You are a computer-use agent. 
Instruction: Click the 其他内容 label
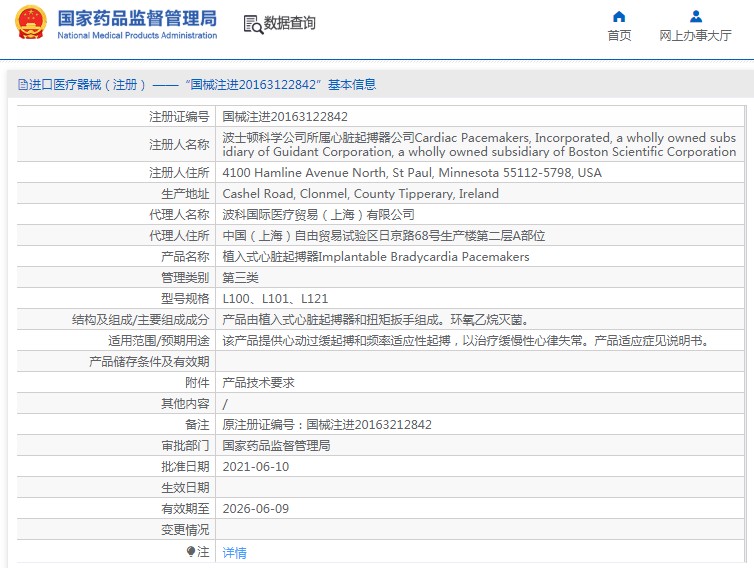tap(185, 404)
